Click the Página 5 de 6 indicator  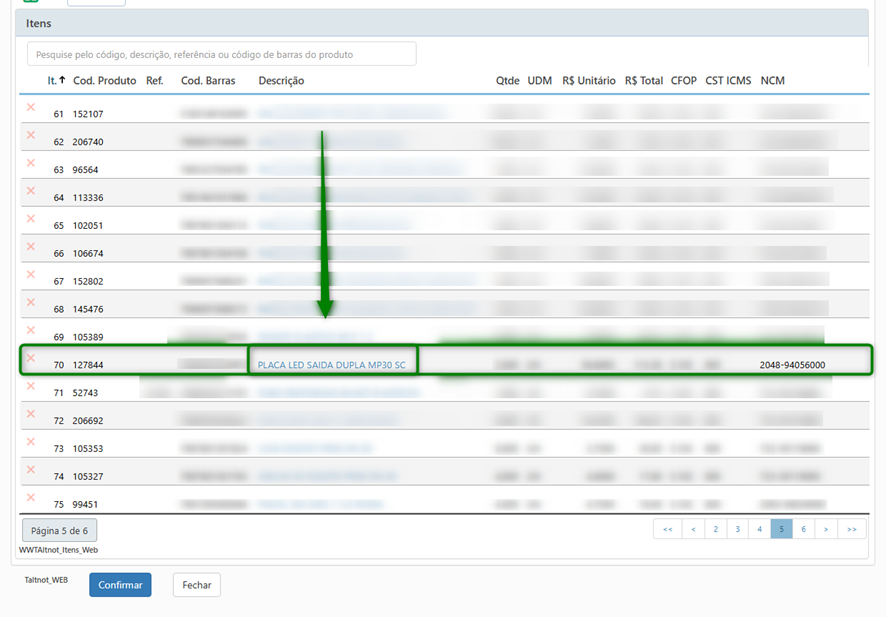59,531
